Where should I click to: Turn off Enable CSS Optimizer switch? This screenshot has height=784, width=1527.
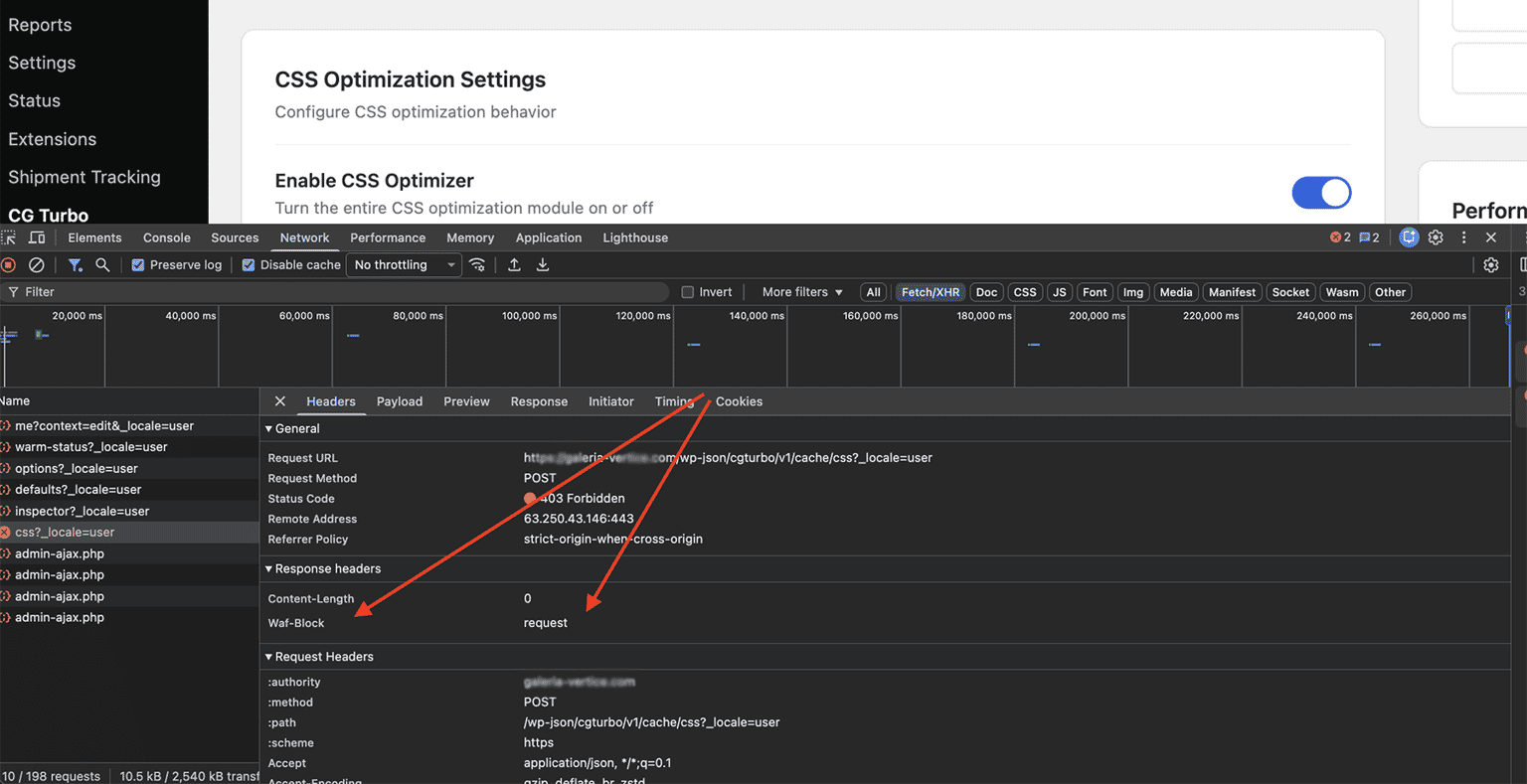tap(1321, 193)
